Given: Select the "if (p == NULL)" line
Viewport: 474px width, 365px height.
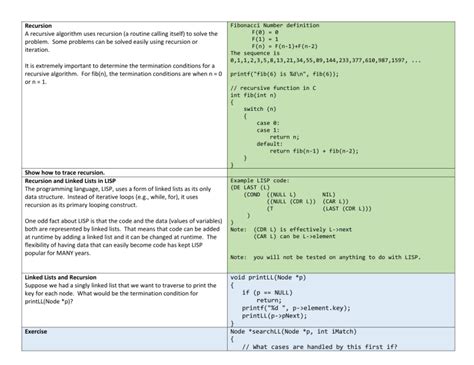Looking at the screenshot, I should [267, 293].
